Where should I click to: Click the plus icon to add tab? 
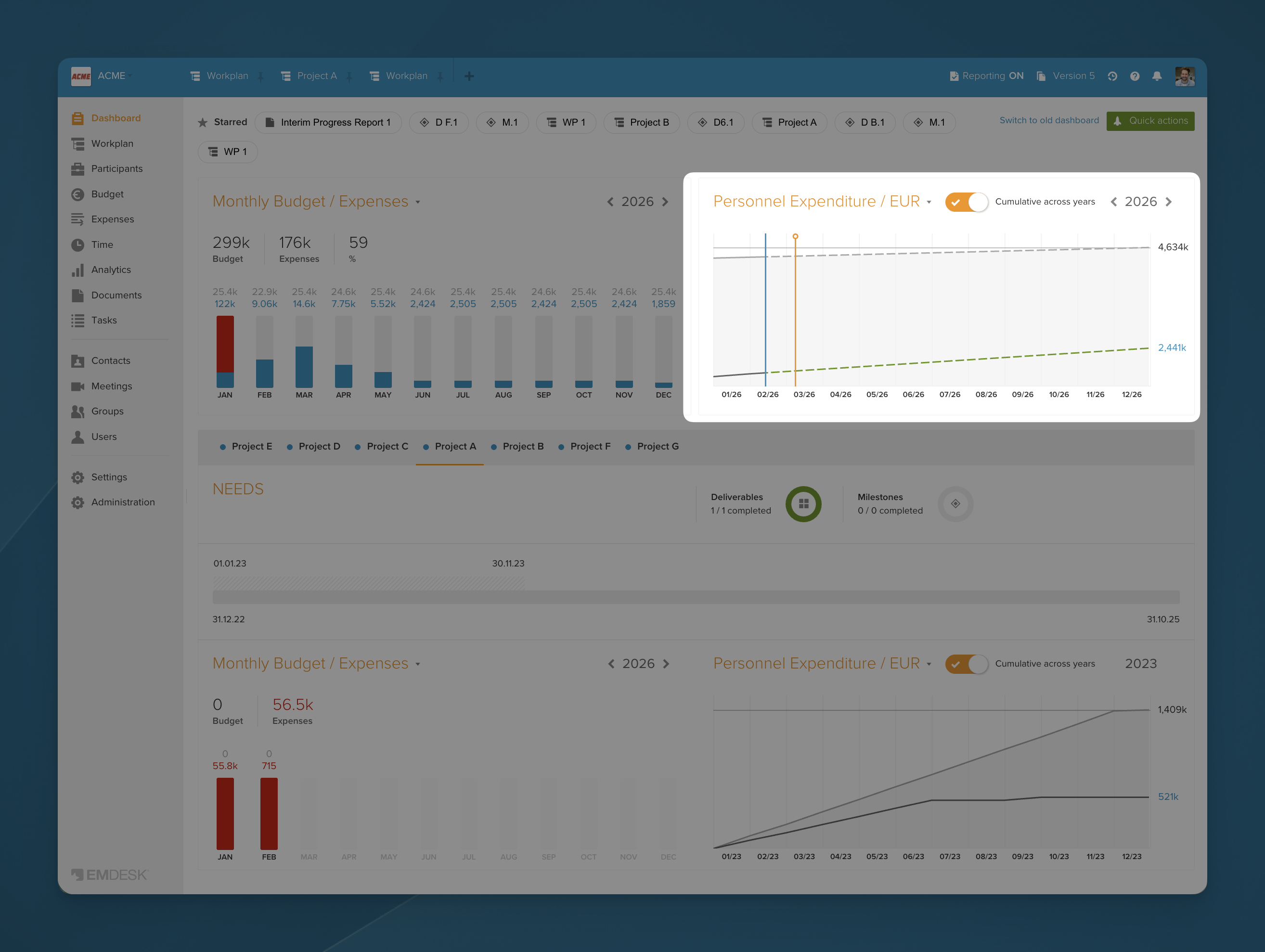point(469,76)
